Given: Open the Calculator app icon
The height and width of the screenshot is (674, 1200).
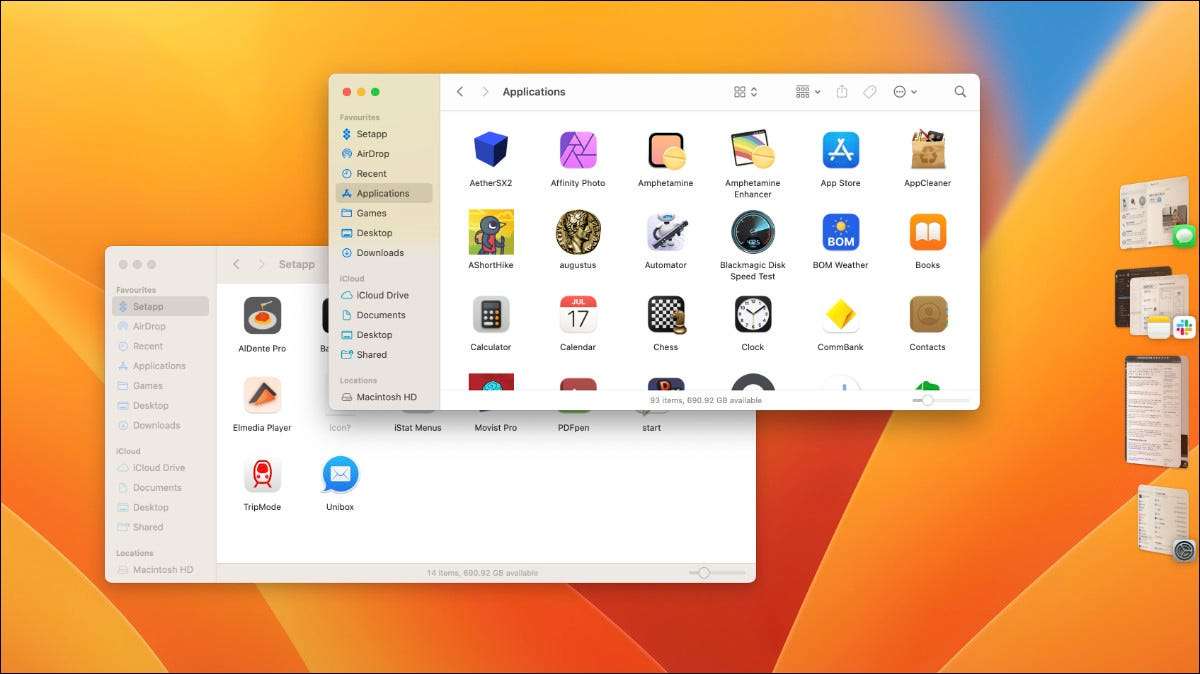Looking at the screenshot, I should (x=491, y=314).
